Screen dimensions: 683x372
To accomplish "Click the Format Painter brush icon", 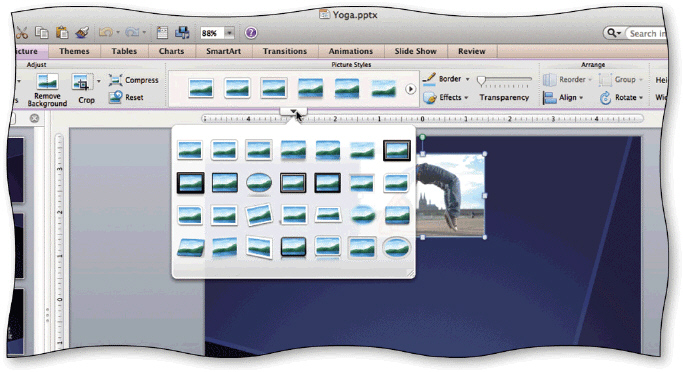I will (x=82, y=33).
